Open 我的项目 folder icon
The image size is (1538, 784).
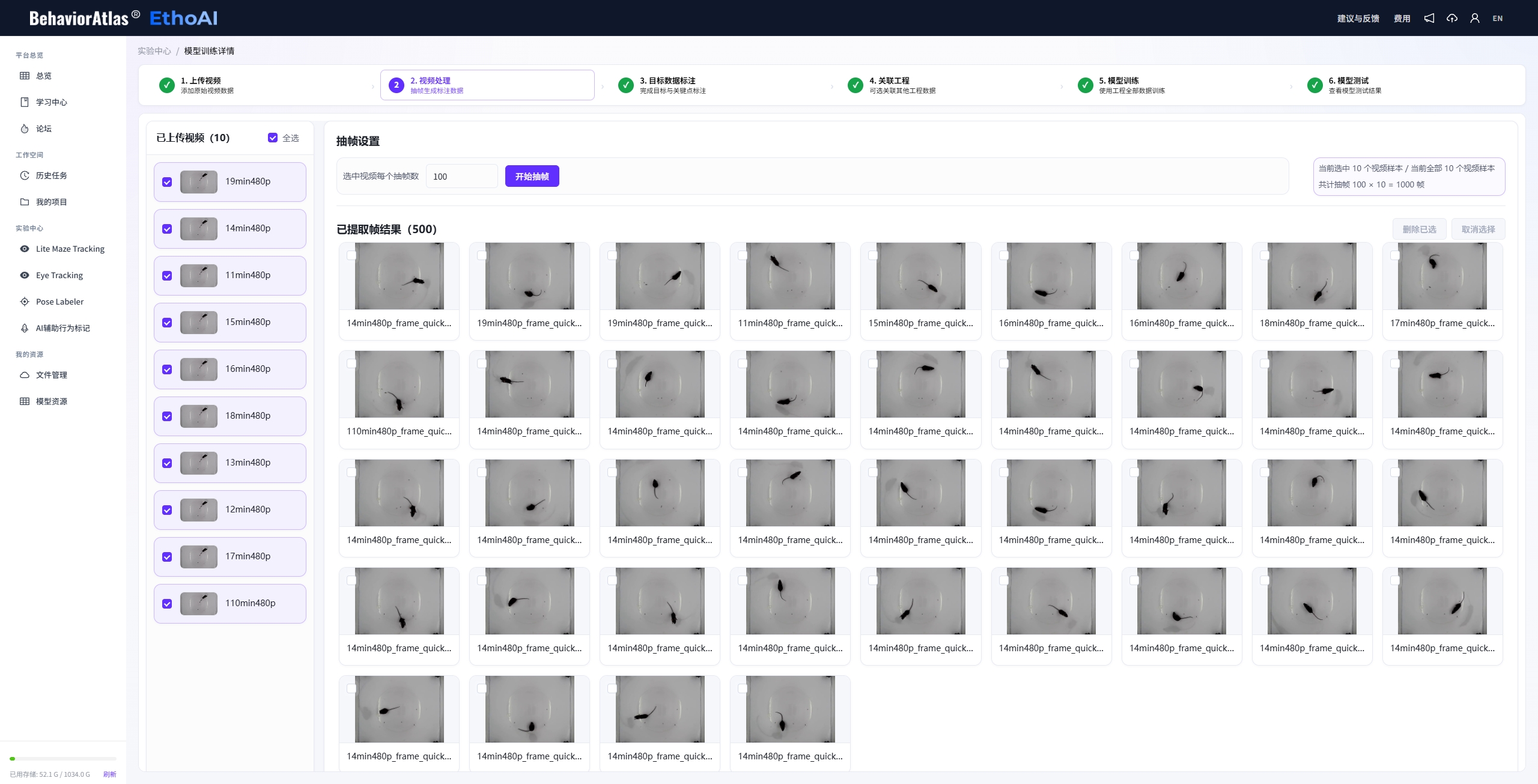[25, 202]
